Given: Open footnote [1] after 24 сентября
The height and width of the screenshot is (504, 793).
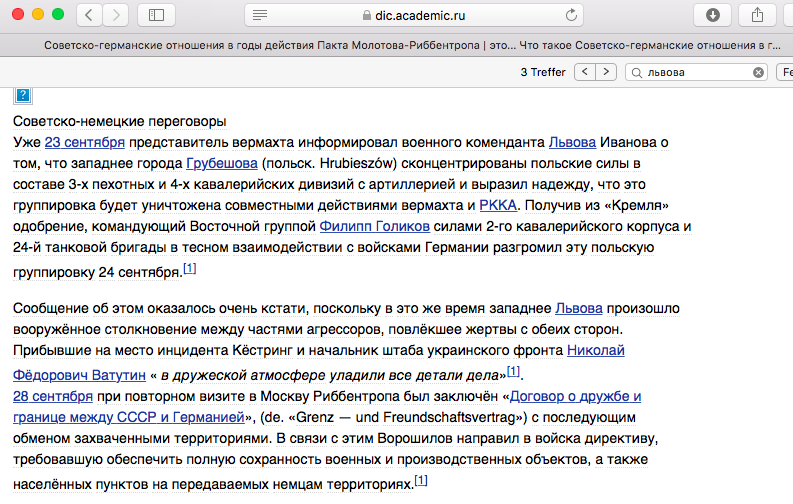Looking at the screenshot, I should (190, 268).
